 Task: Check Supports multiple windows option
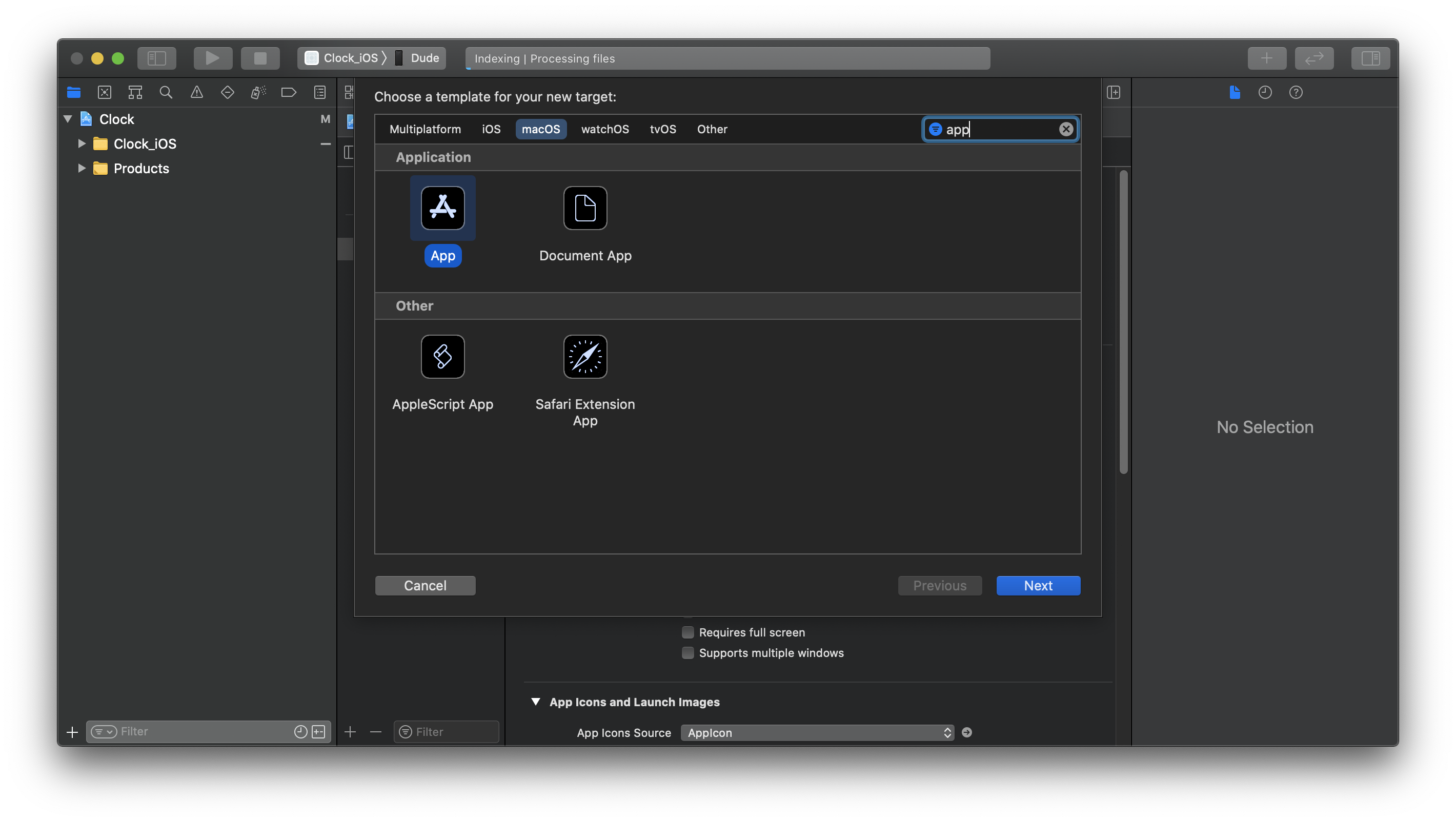pos(687,652)
